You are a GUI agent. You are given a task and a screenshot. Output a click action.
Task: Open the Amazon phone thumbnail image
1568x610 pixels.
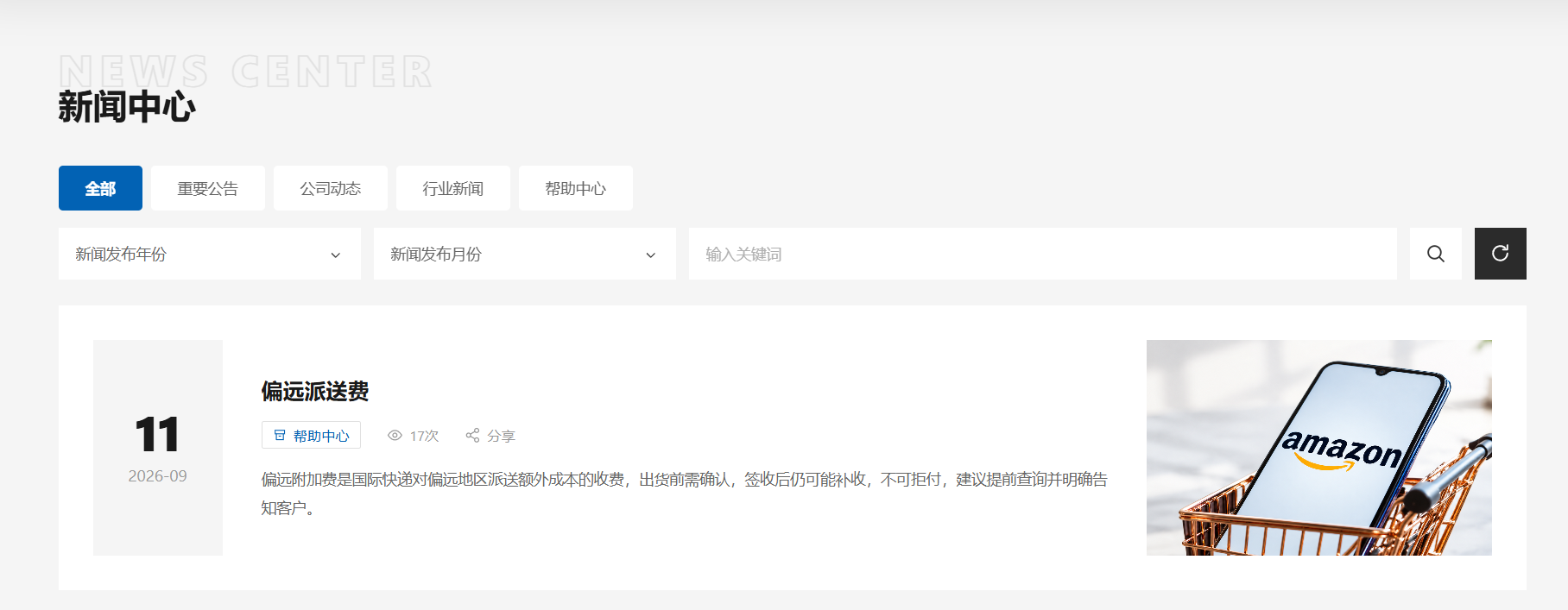click(1319, 448)
